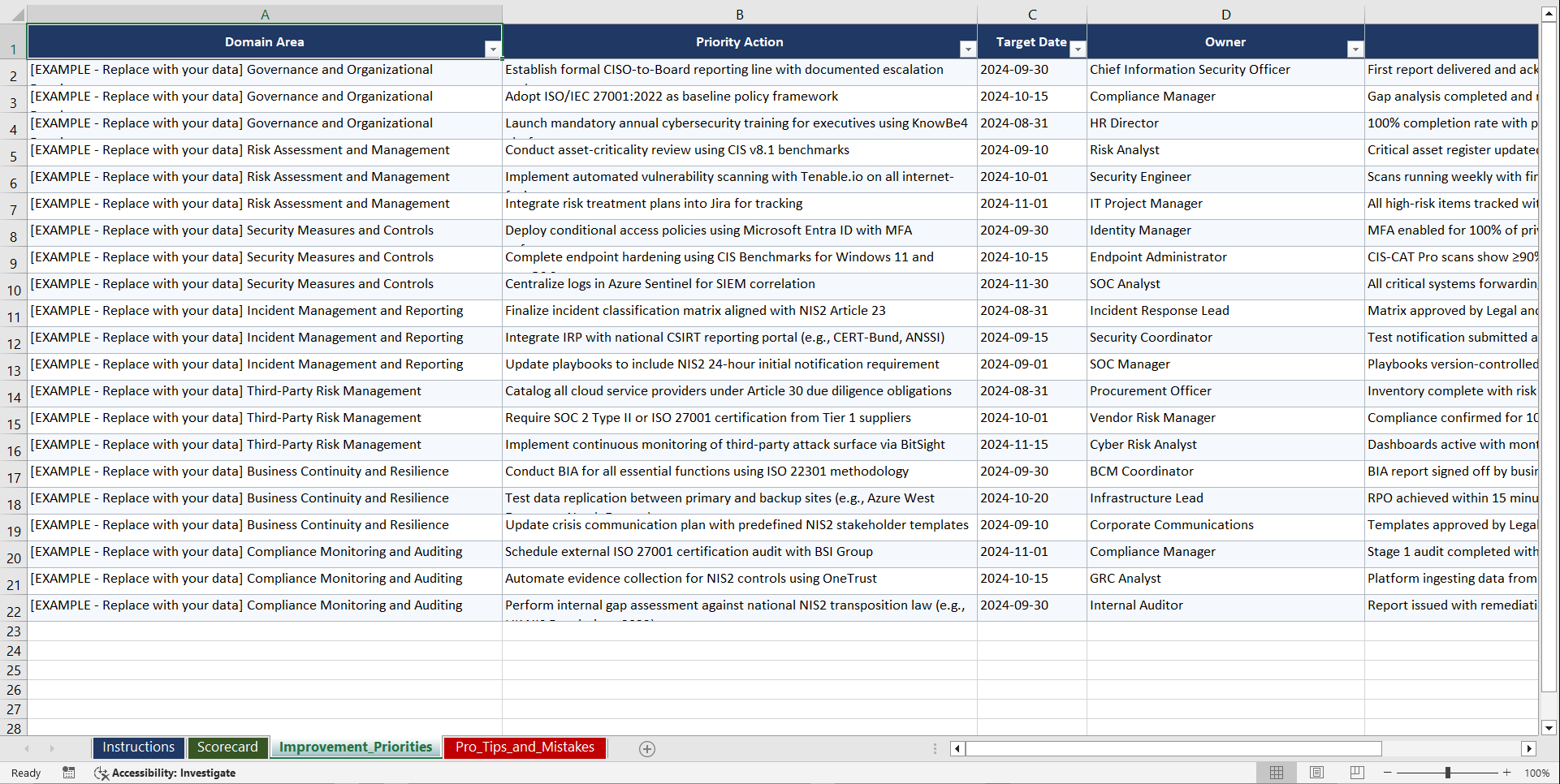Select Page Layout view icon
The width and height of the screenshot is (1560, 784).
tap(1316, 773)
